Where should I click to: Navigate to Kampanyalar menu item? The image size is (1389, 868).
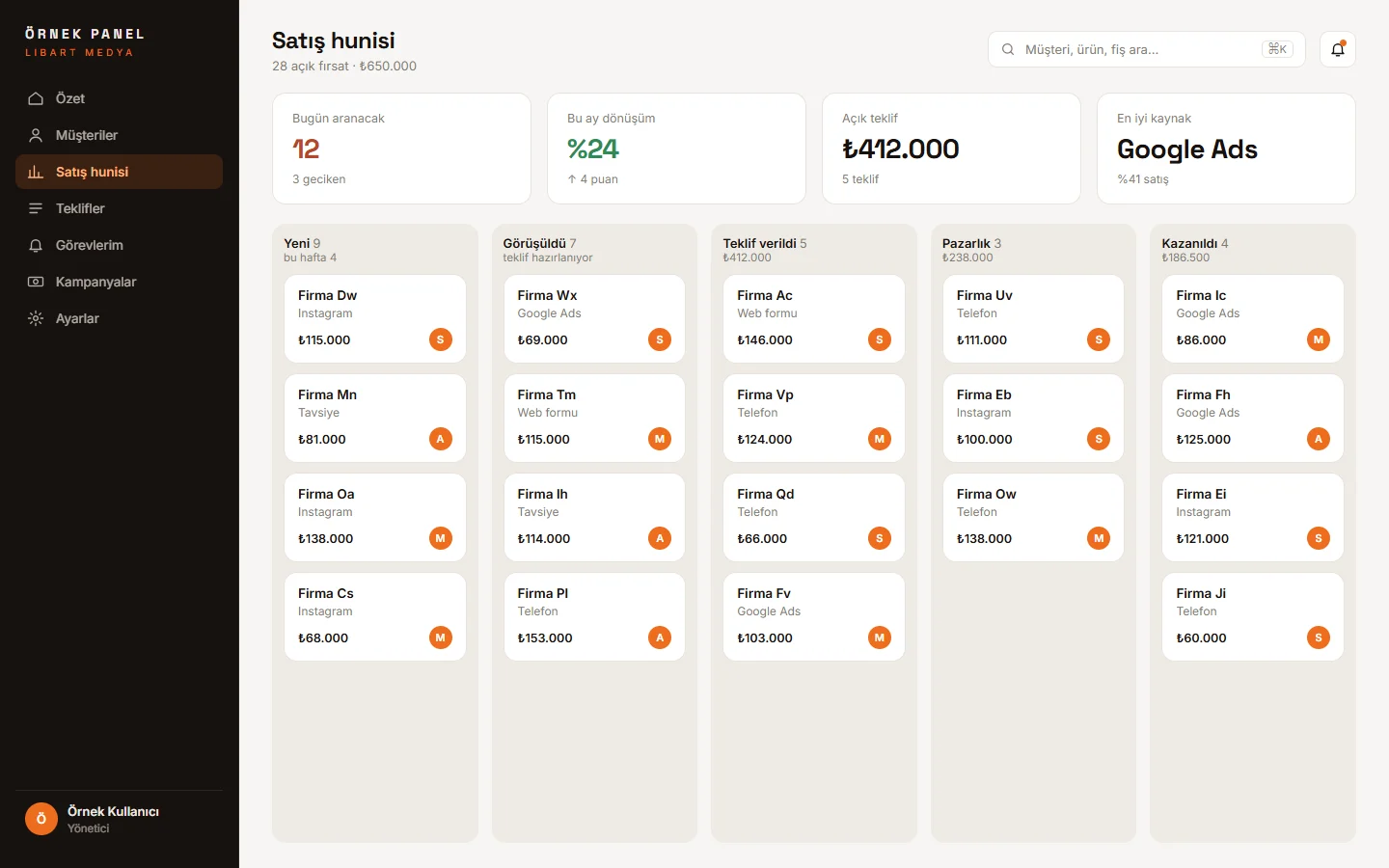coord(120,282)
